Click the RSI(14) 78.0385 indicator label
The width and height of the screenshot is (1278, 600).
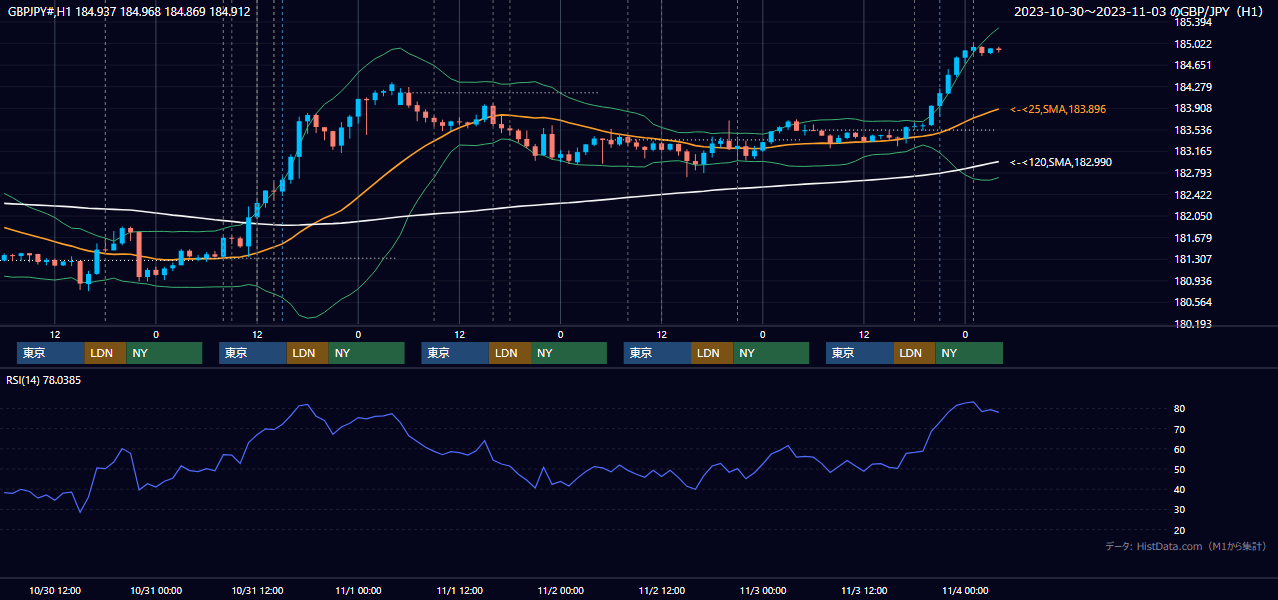pos(44,380)
